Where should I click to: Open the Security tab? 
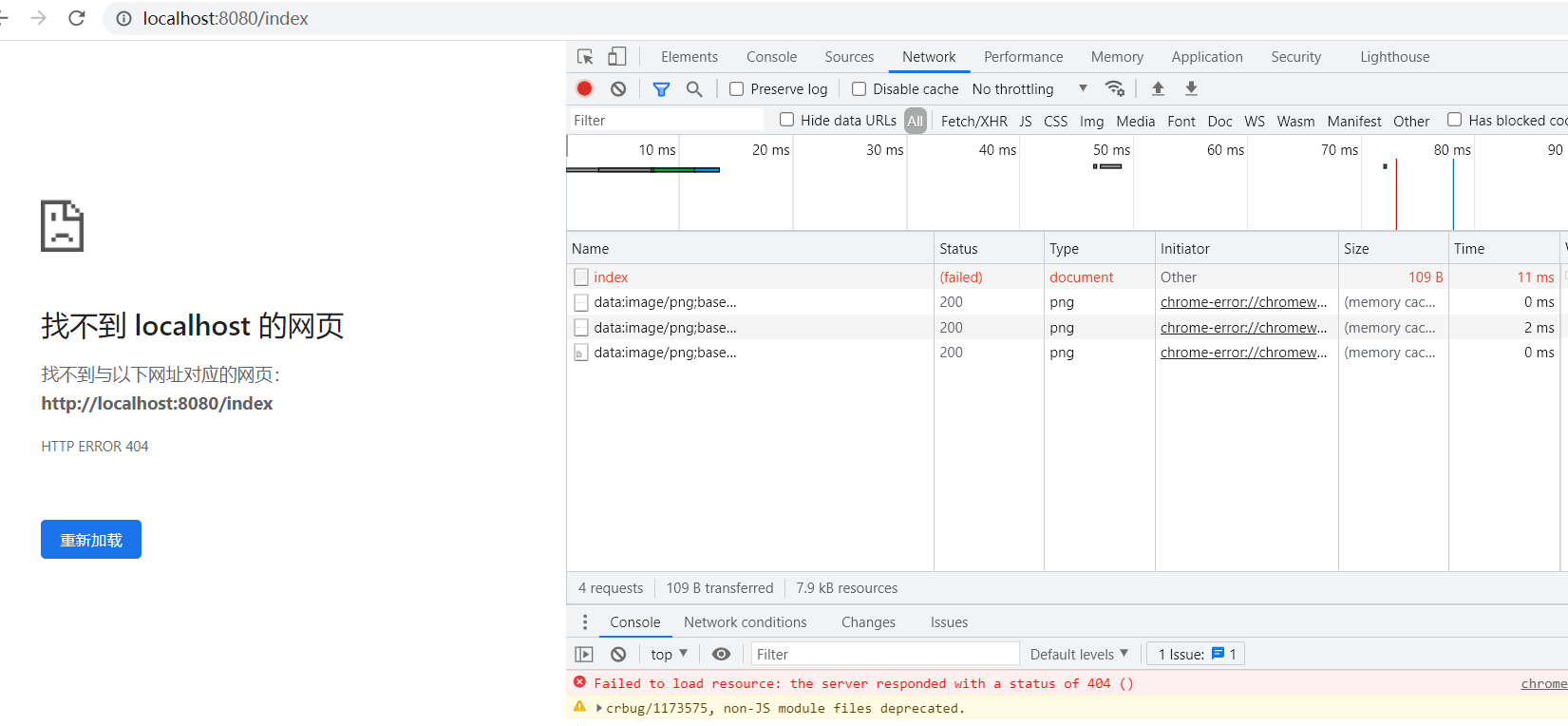point(1295,57)
